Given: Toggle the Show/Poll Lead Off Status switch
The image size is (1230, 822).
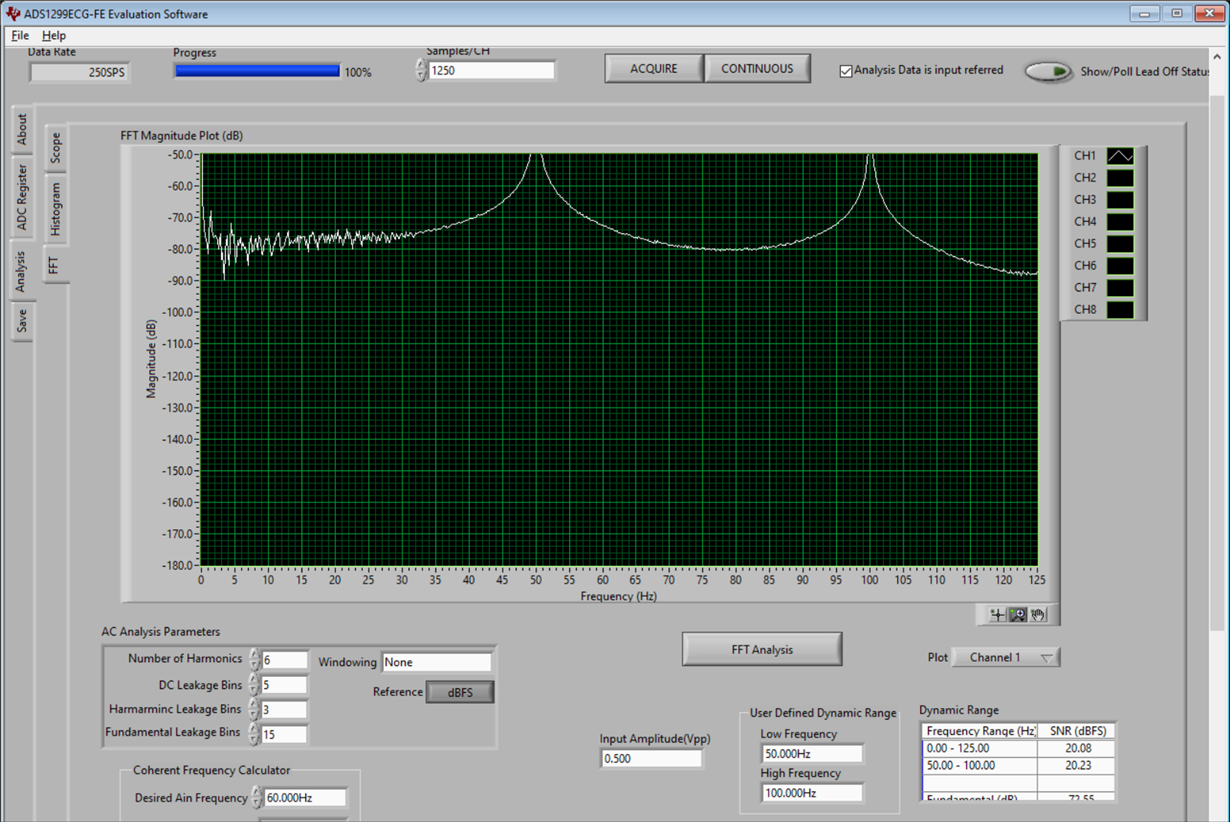Looking at the screenshot, I should click(x=1048, y=72).
